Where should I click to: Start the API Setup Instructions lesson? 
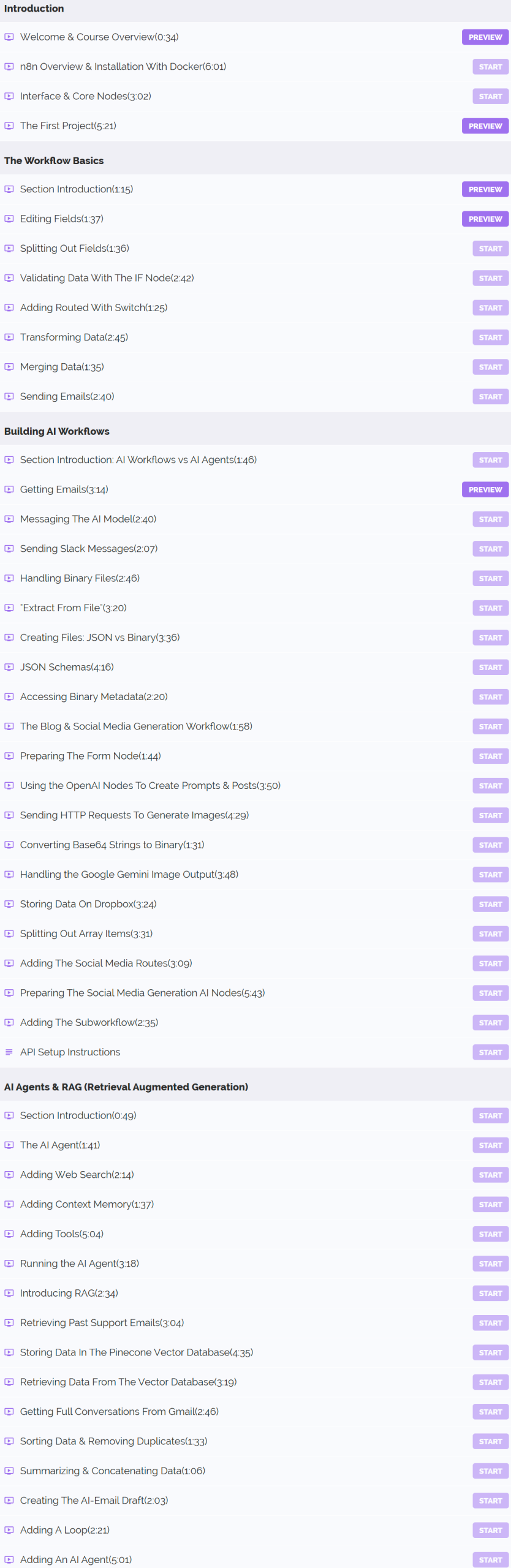click(490, 1053)
